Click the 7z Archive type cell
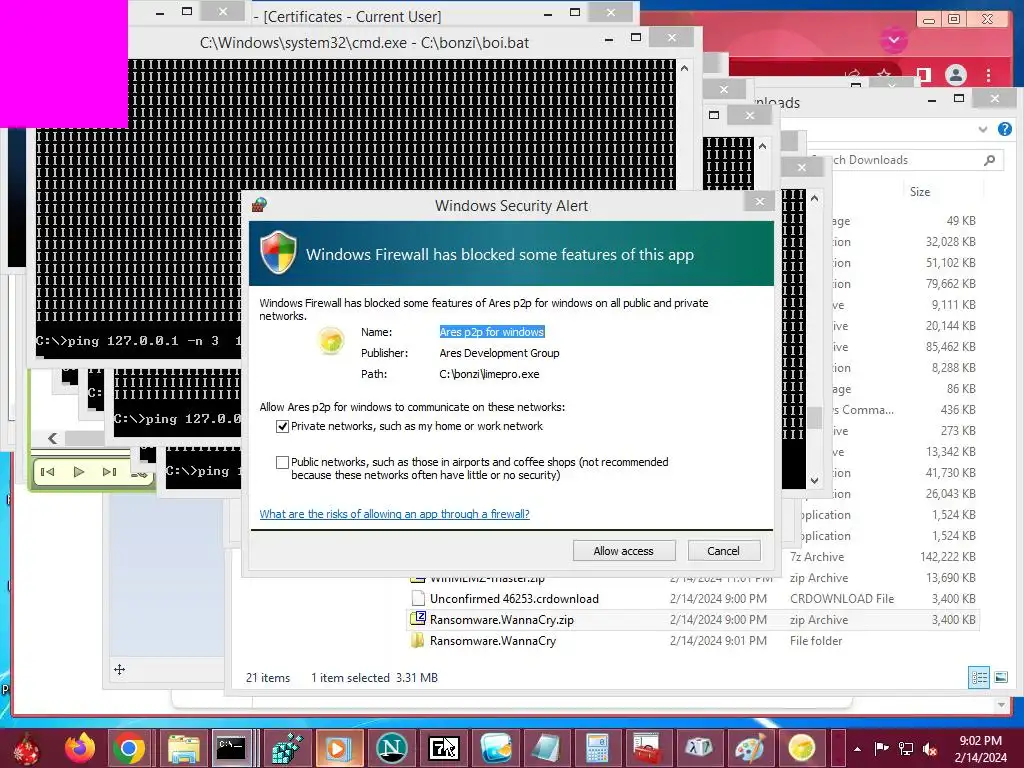 [817, 556]
